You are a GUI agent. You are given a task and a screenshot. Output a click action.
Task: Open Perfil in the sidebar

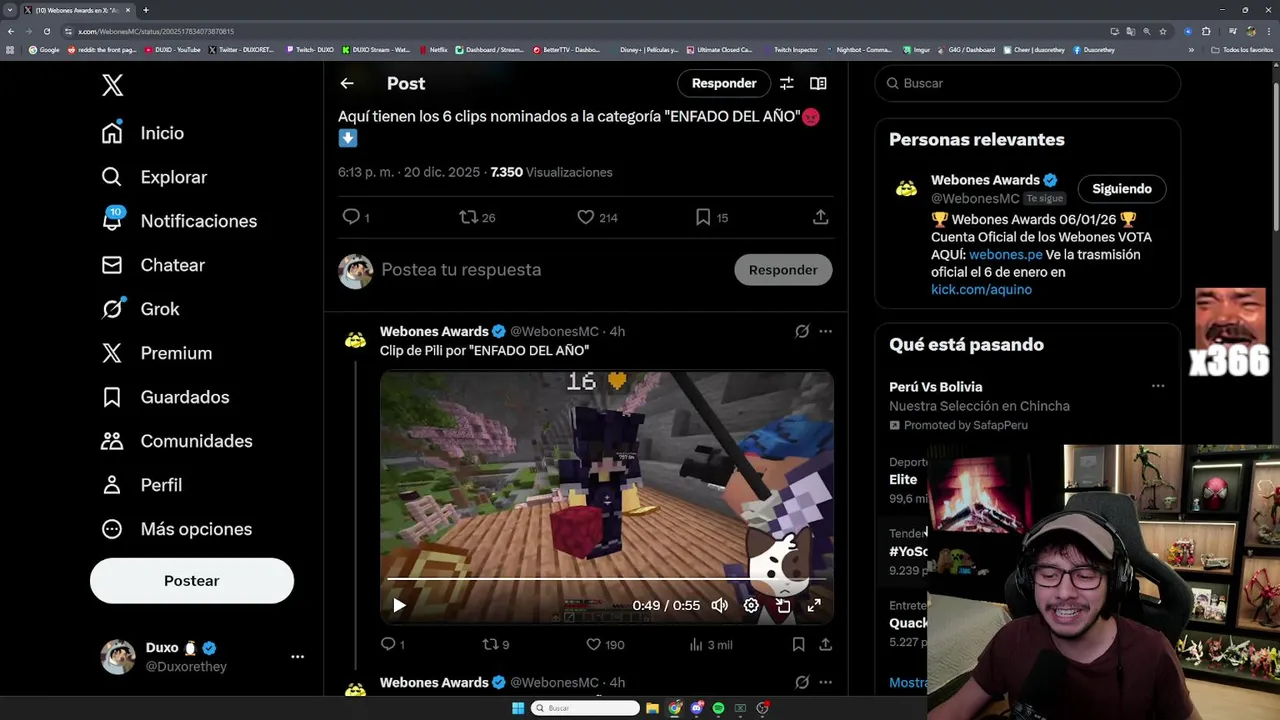(141, 485)
